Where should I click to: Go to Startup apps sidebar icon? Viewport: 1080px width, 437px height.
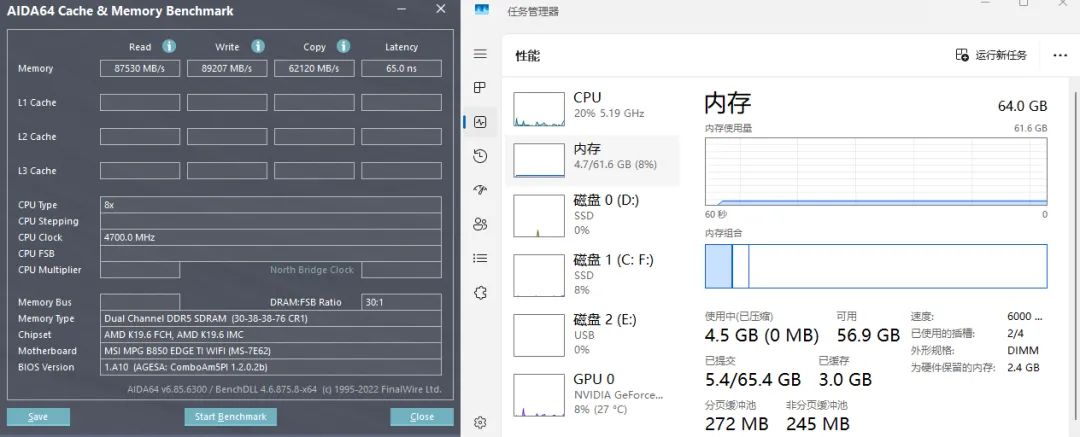click(x=480, y=190)
